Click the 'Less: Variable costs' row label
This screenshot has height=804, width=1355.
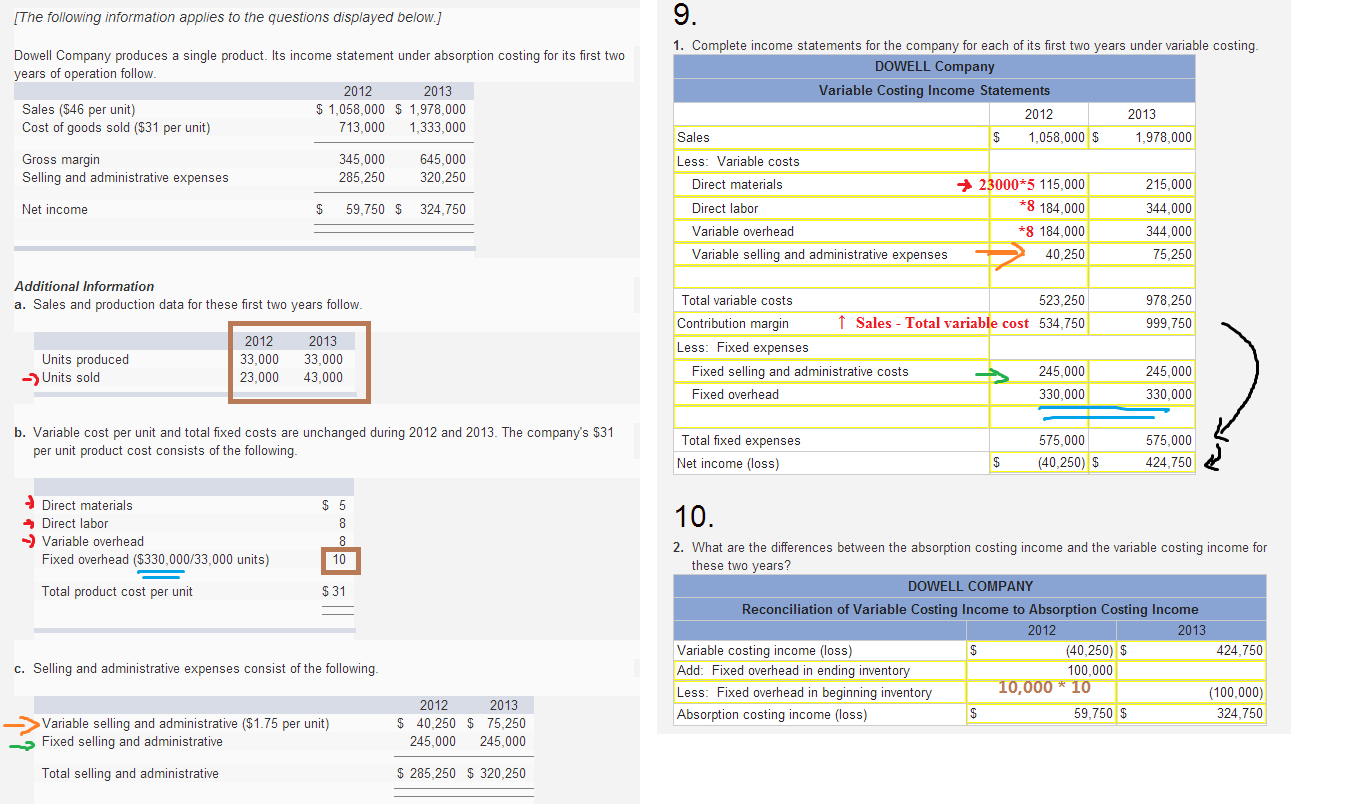[x=738, y=161]
